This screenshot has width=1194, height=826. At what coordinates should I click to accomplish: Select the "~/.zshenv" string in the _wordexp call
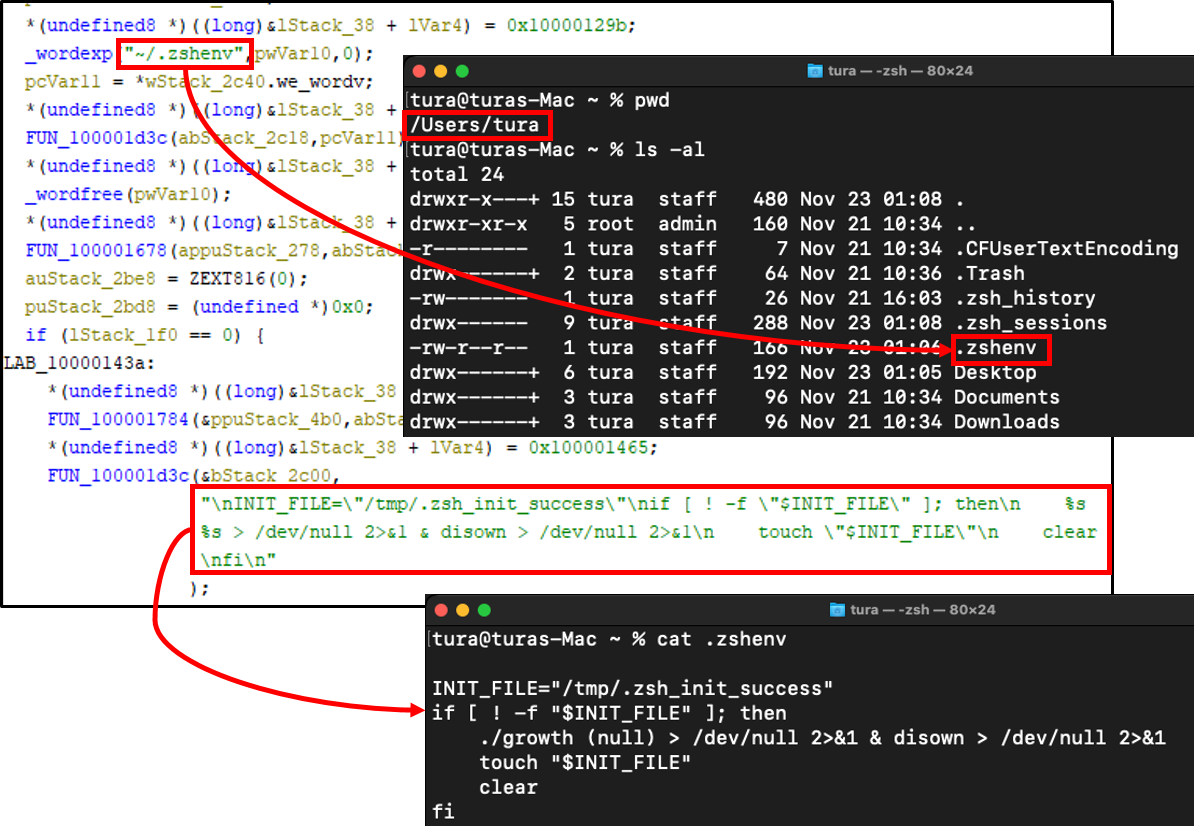182,53
